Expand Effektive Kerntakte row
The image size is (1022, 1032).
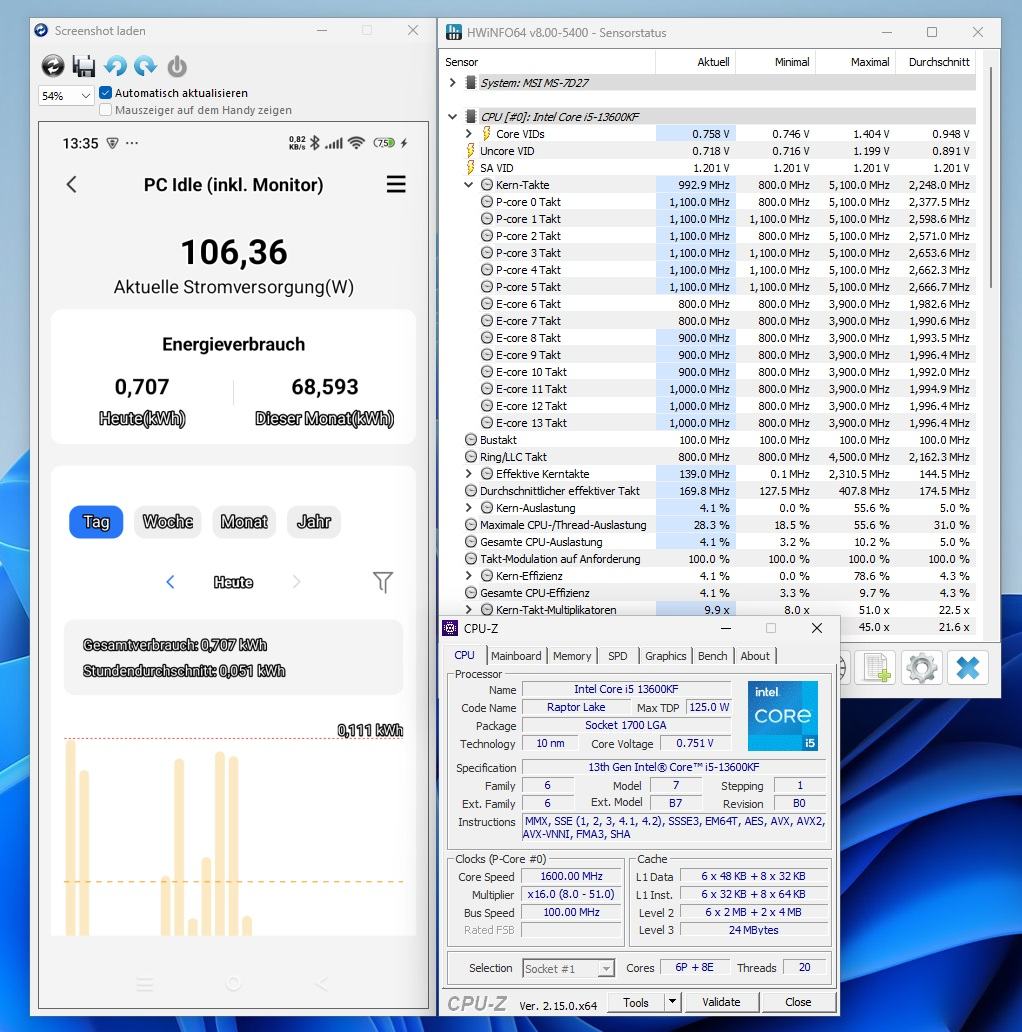[469, 474]
